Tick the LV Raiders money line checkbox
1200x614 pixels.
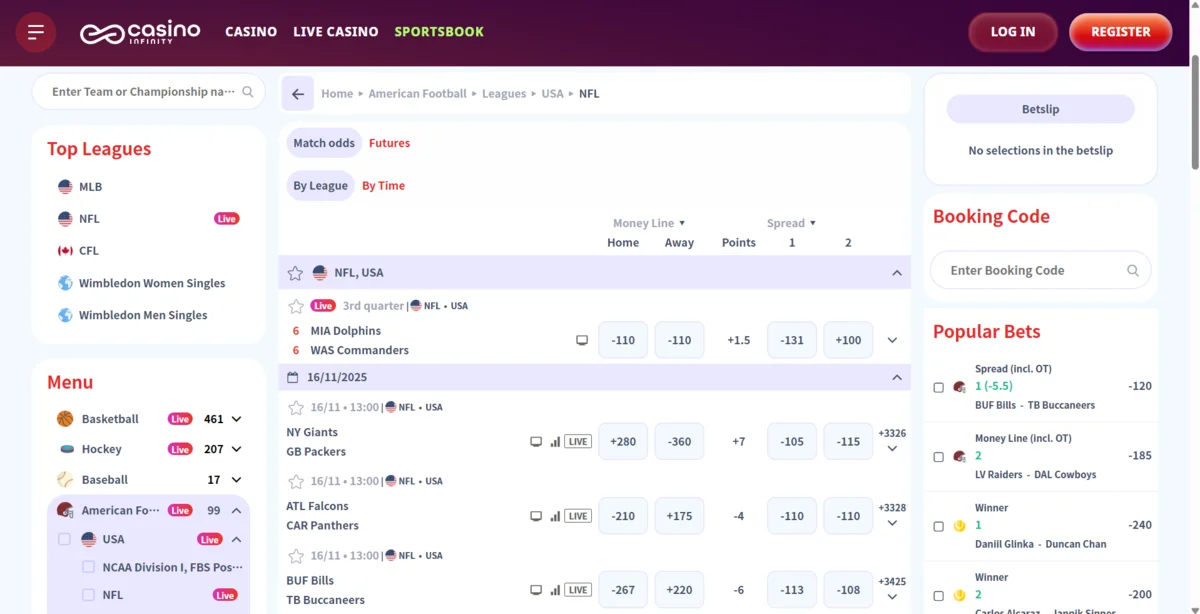pos(938,457)
